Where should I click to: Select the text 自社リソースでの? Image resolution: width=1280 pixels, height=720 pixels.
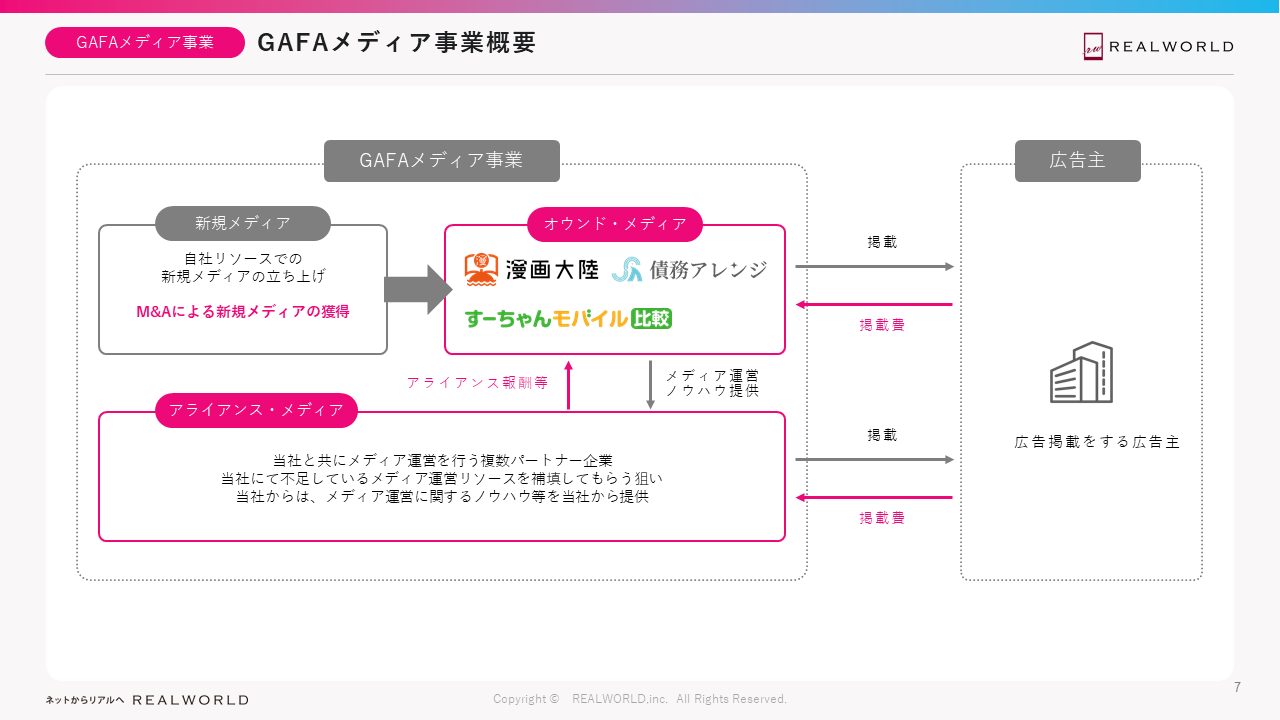point(243,259)
